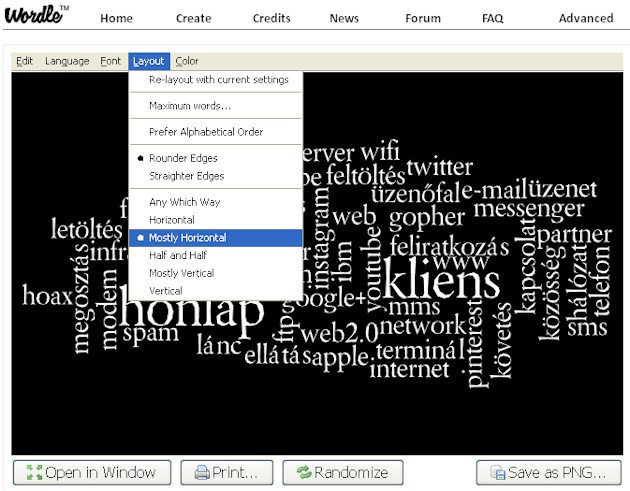Click the word 'gopher' in the cloud
The image size is (630, 491).
tap(427, 219)
